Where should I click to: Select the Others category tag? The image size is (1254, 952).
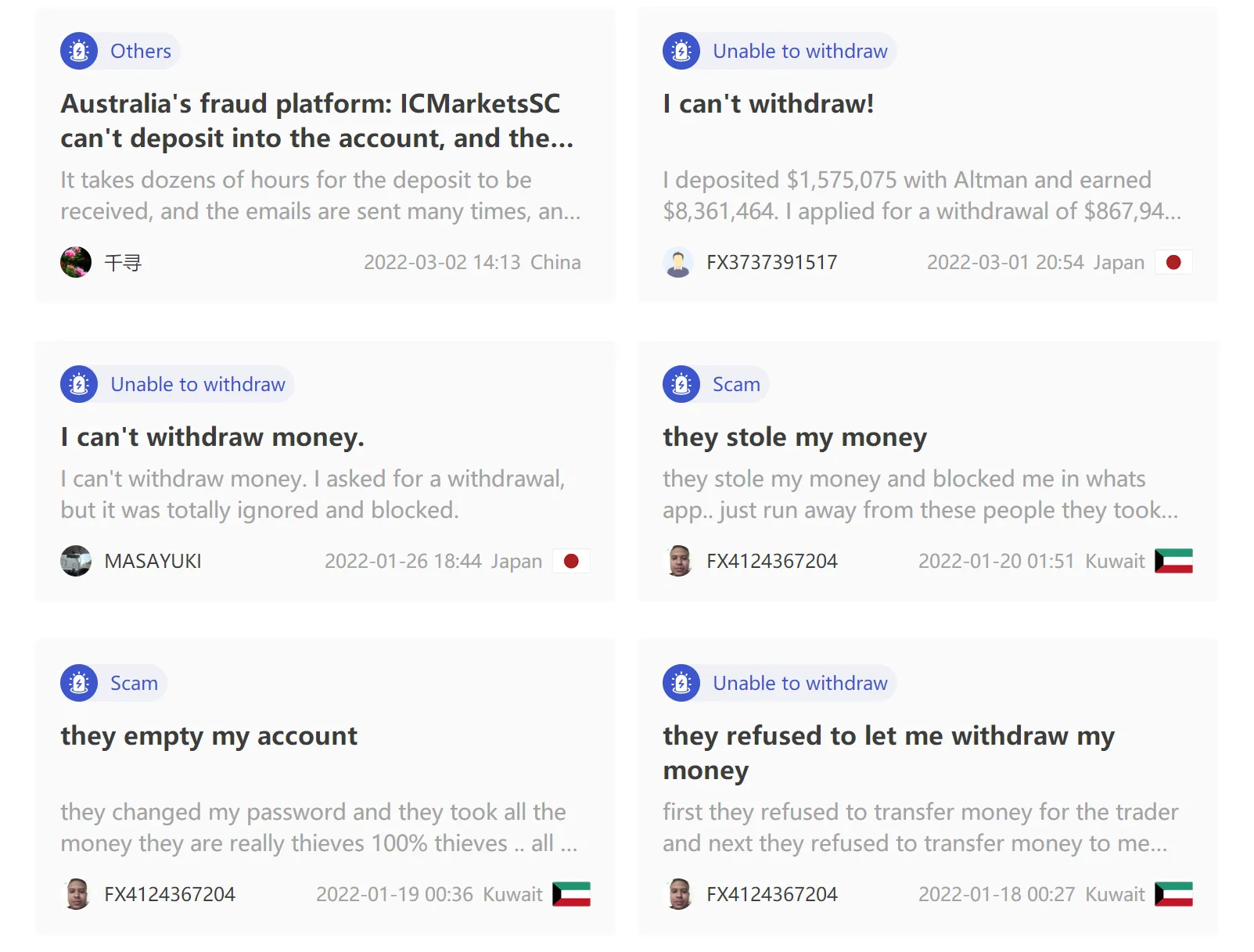pos(140,51)
